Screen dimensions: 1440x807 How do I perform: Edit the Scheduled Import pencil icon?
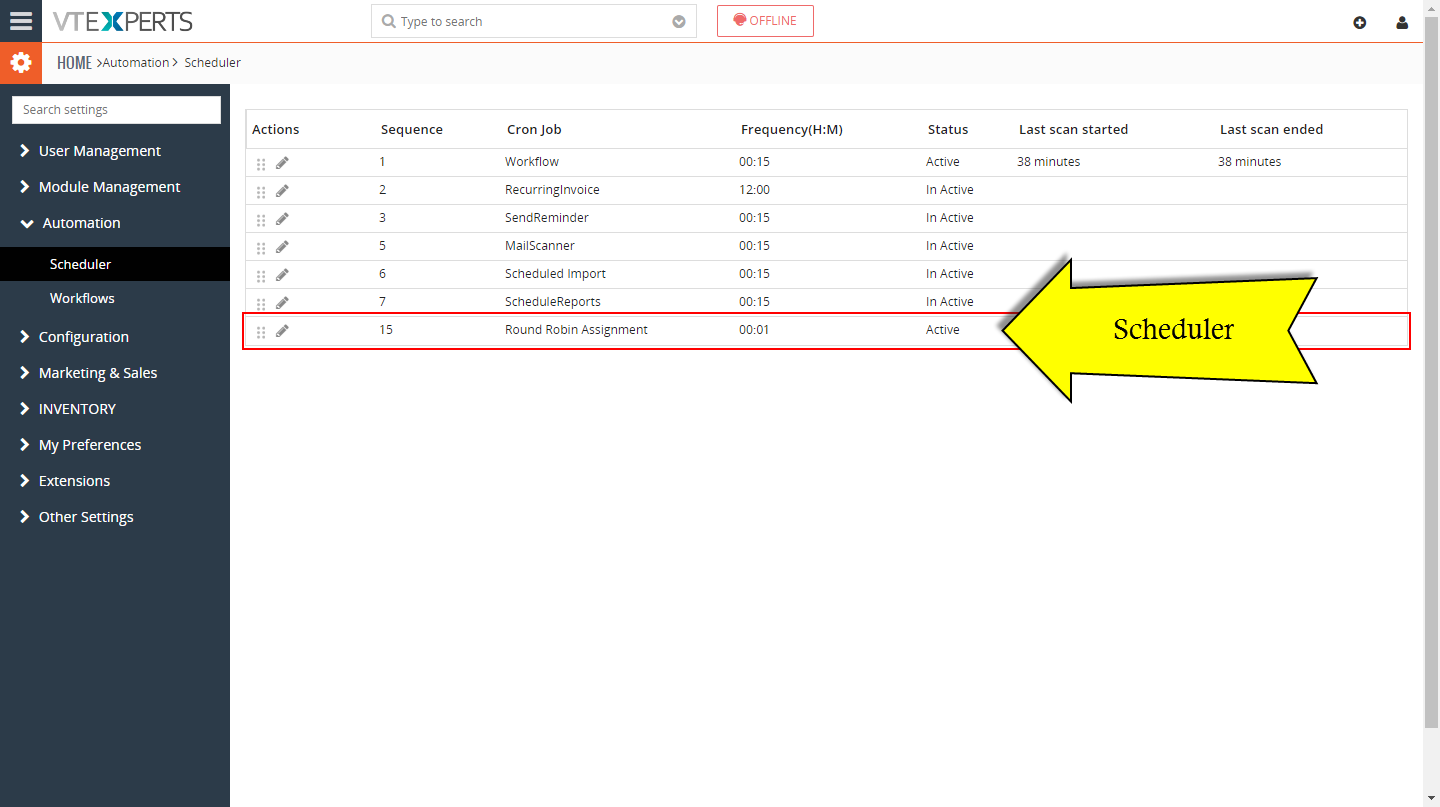282,274
